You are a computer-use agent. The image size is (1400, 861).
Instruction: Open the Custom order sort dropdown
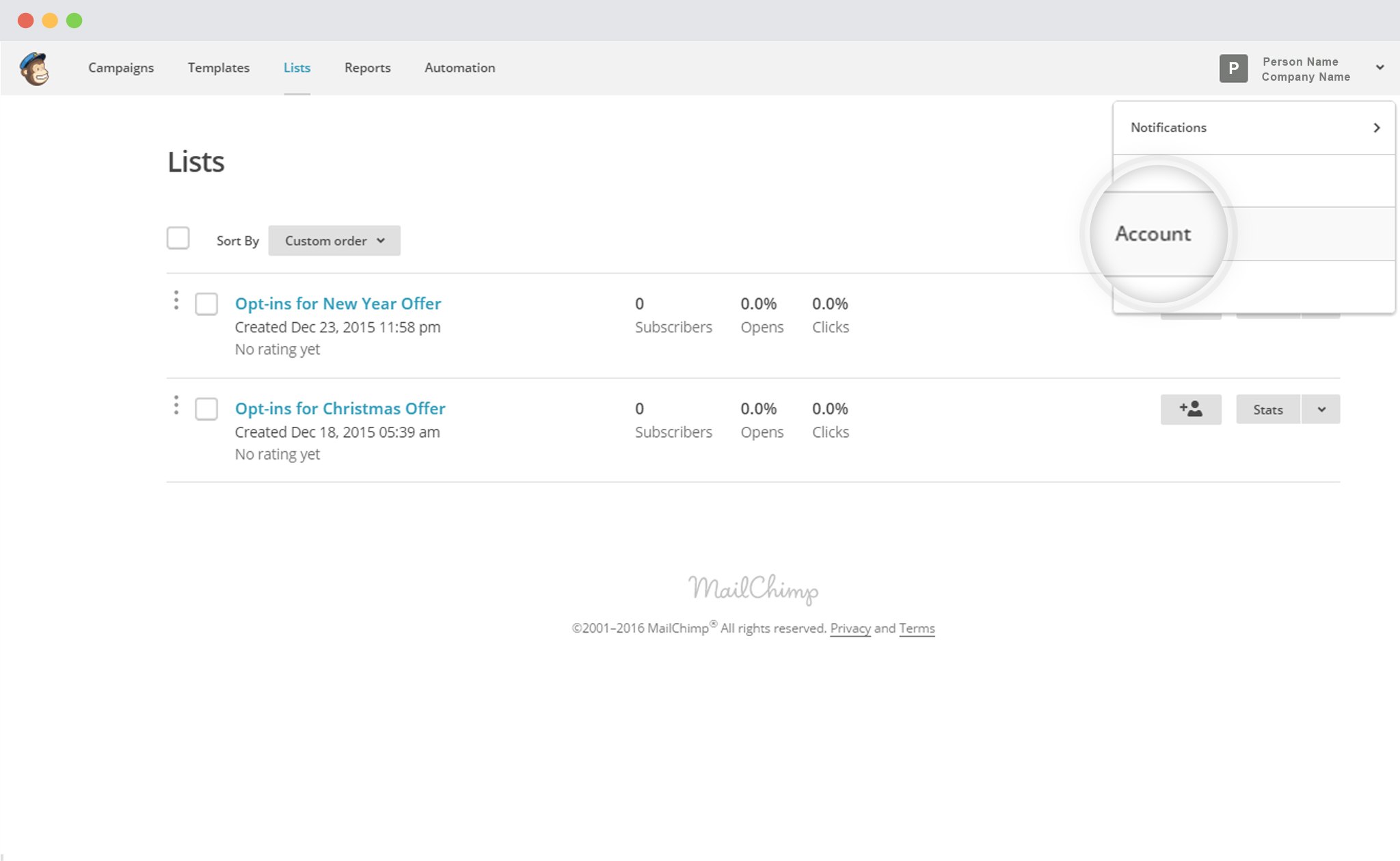pyautogui.click(x=334, y=240)
